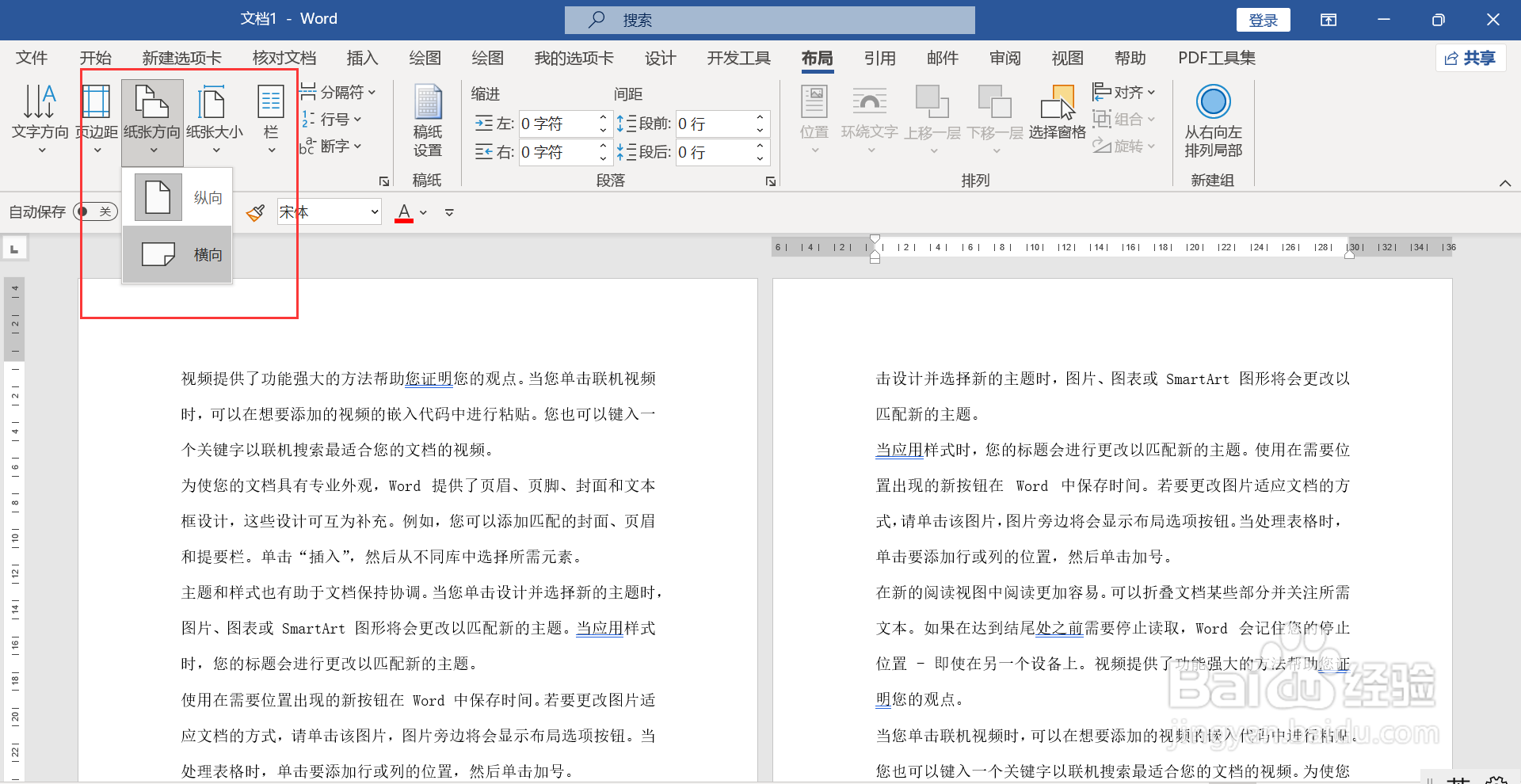Switch to the 视图 view tab
Viewport: 1521px width, 784px height.
click(x=1067, y=58)
